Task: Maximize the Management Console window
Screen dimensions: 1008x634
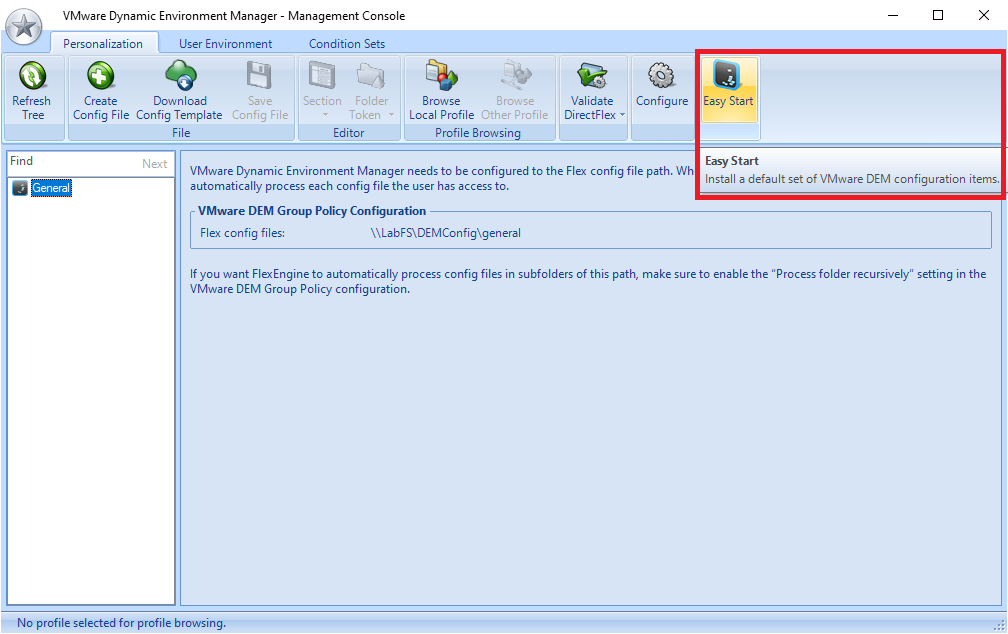Action: click(x=937, y=15)
